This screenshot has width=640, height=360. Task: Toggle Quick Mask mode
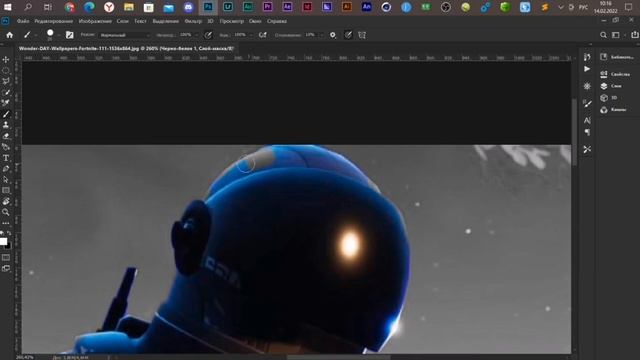pyautogui.click(x=6, y=258)
